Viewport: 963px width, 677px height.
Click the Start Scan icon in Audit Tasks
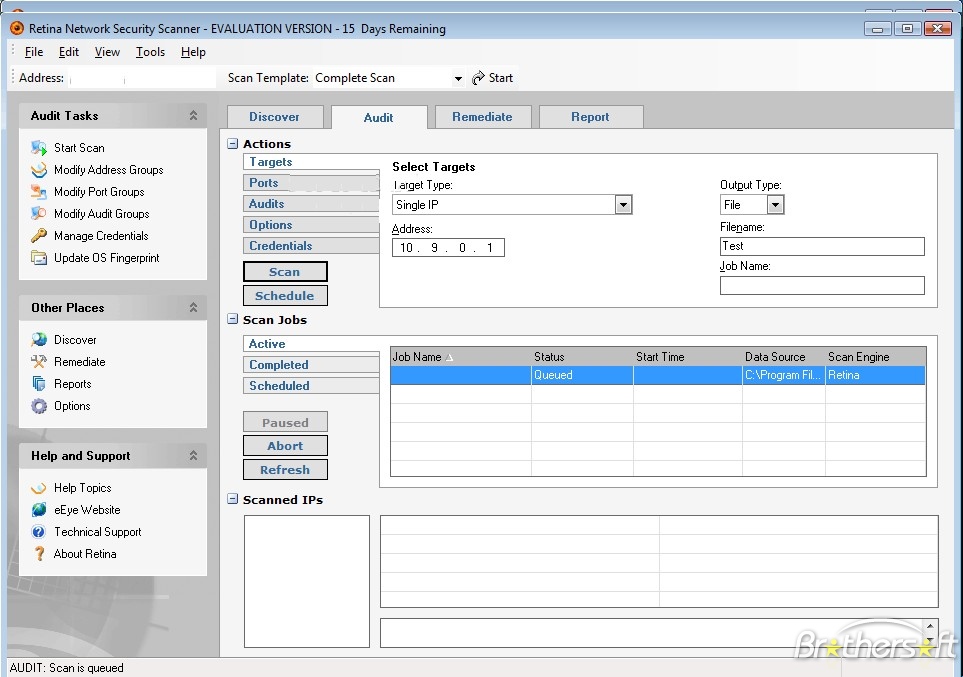pyautogui.click(x=39, y=148)
